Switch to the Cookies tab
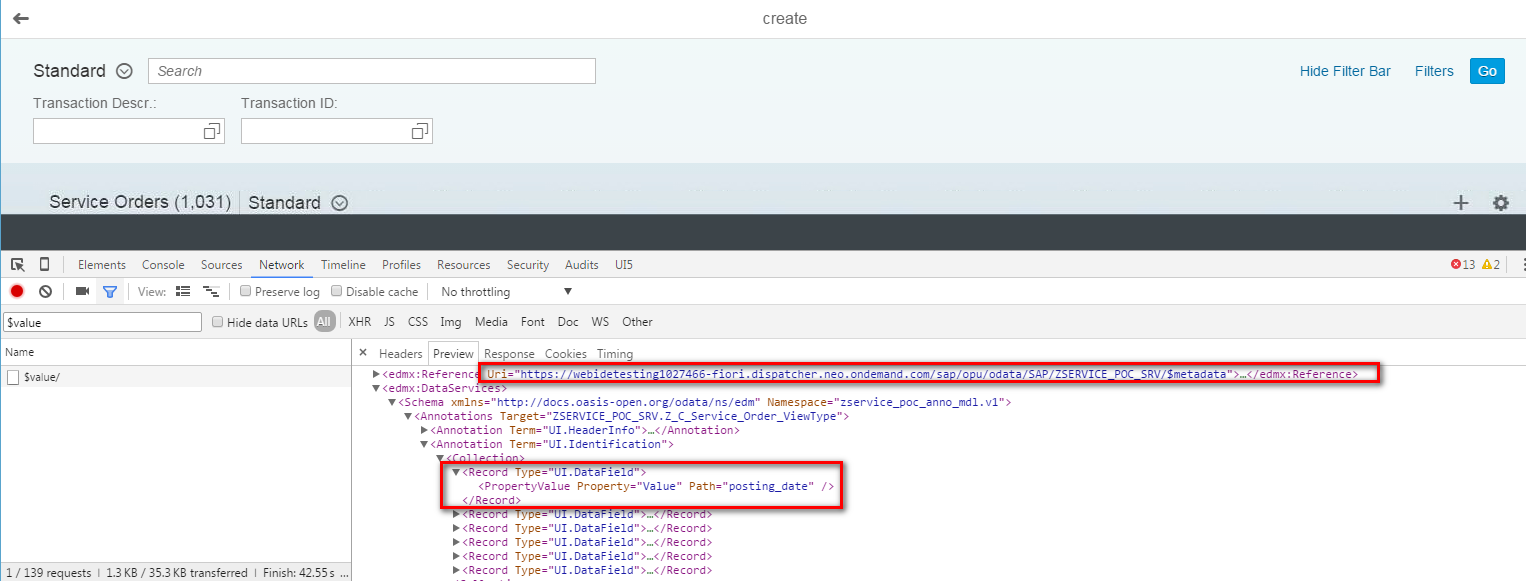 (566, 354)
